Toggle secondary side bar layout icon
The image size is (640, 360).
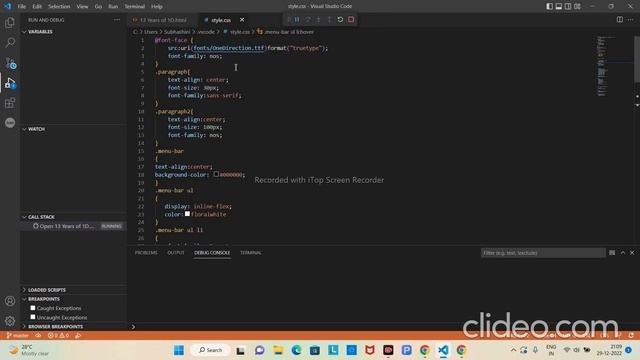[x=568, y=6]
